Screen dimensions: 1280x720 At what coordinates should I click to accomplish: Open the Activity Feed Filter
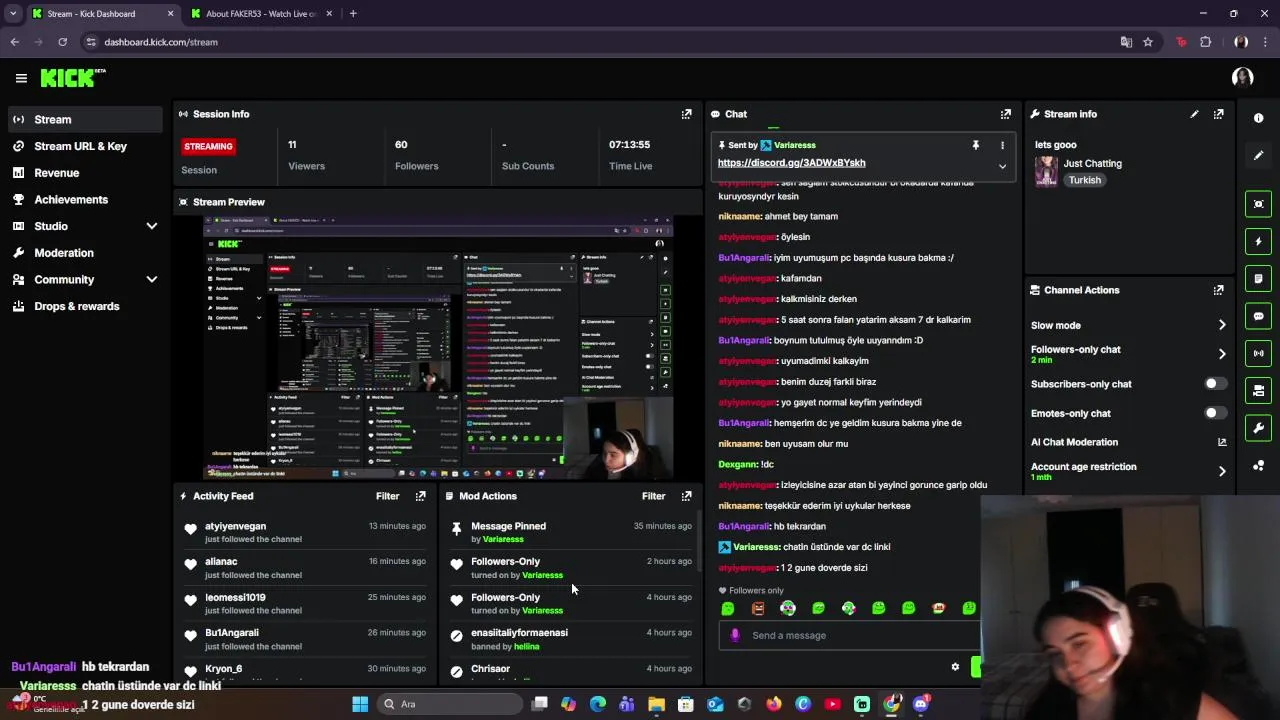click(387, 496)
